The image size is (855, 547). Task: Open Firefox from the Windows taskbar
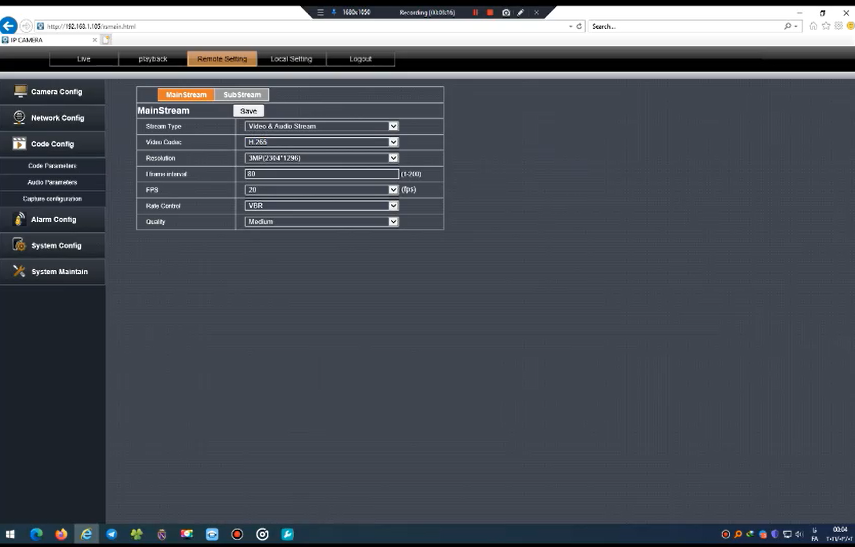[61, 534]
